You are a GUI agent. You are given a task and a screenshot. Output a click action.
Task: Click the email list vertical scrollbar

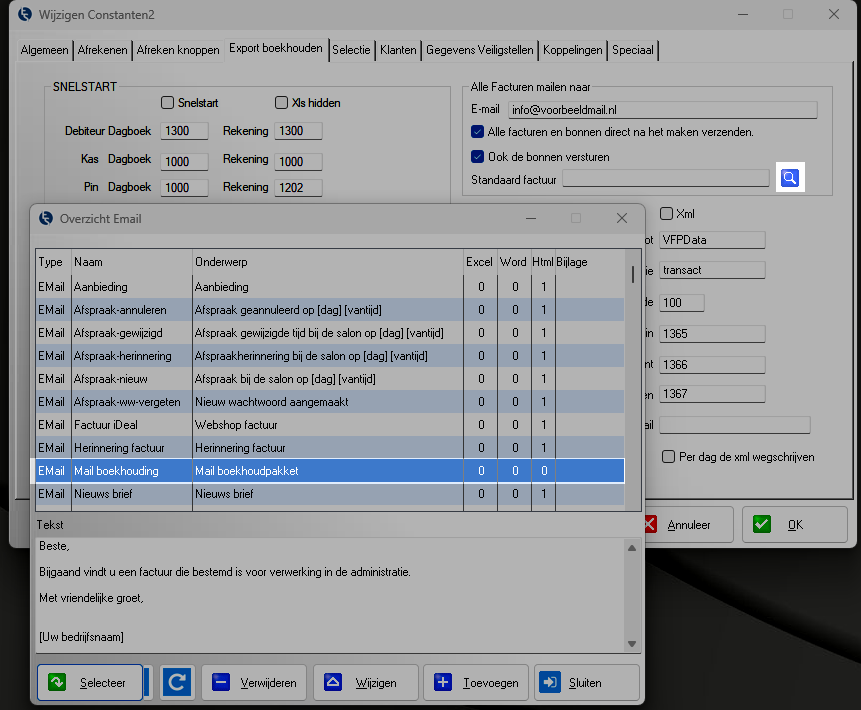pyautogui.click(x=633, y=380)
